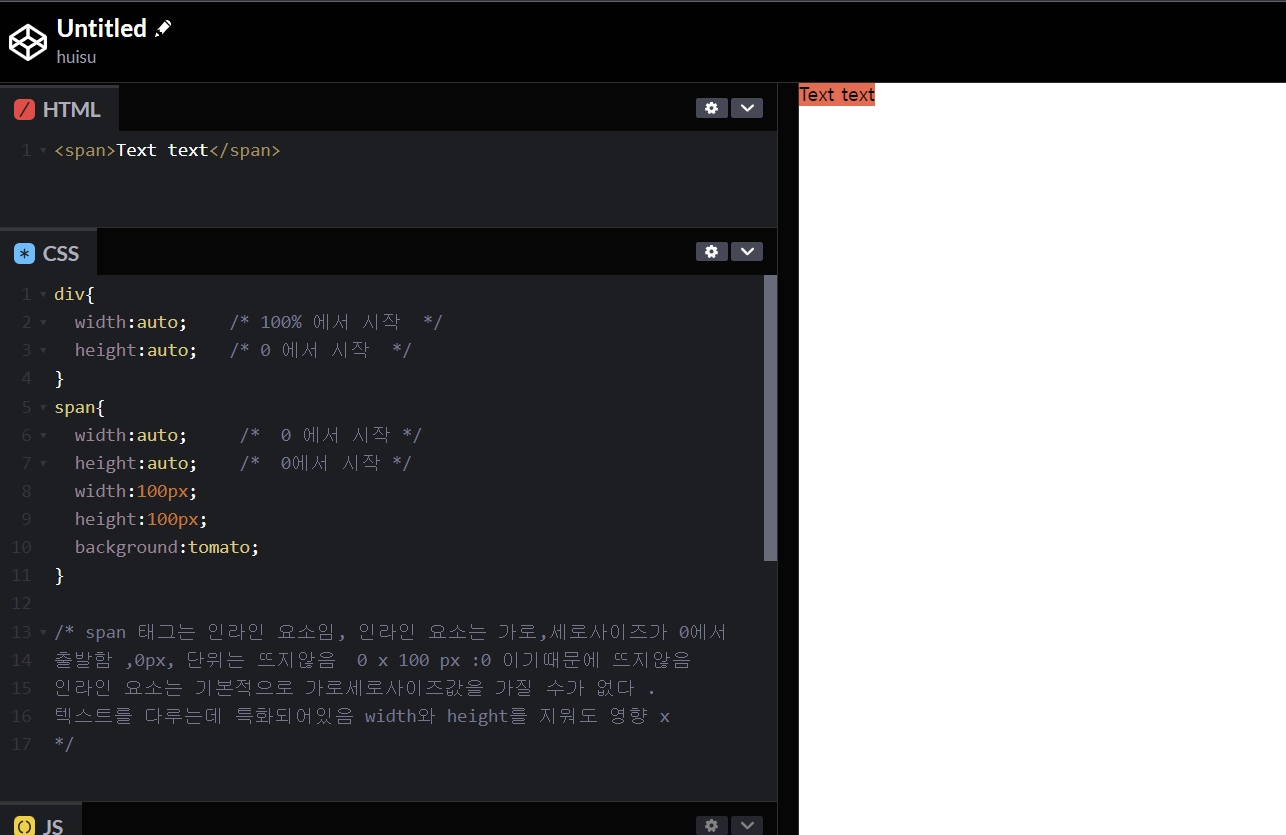Image resolution: width=1286 pixels, height=835 pixels.
Task: Click the CSS editor vertical scrollbar
Action: [x=770, y=418]
